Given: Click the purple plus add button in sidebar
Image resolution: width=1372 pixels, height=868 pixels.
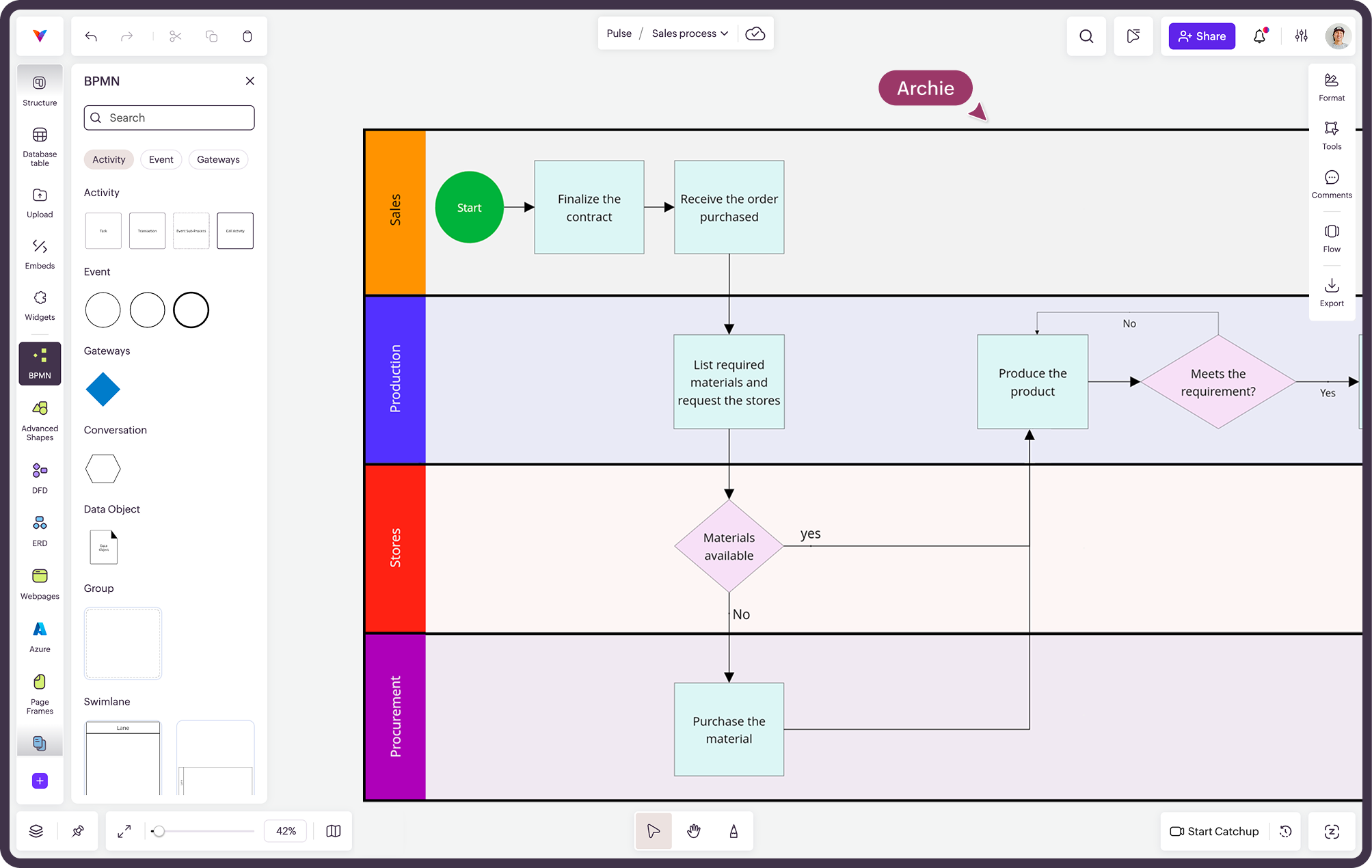Looking at the screenshot, I should (40, 781).
